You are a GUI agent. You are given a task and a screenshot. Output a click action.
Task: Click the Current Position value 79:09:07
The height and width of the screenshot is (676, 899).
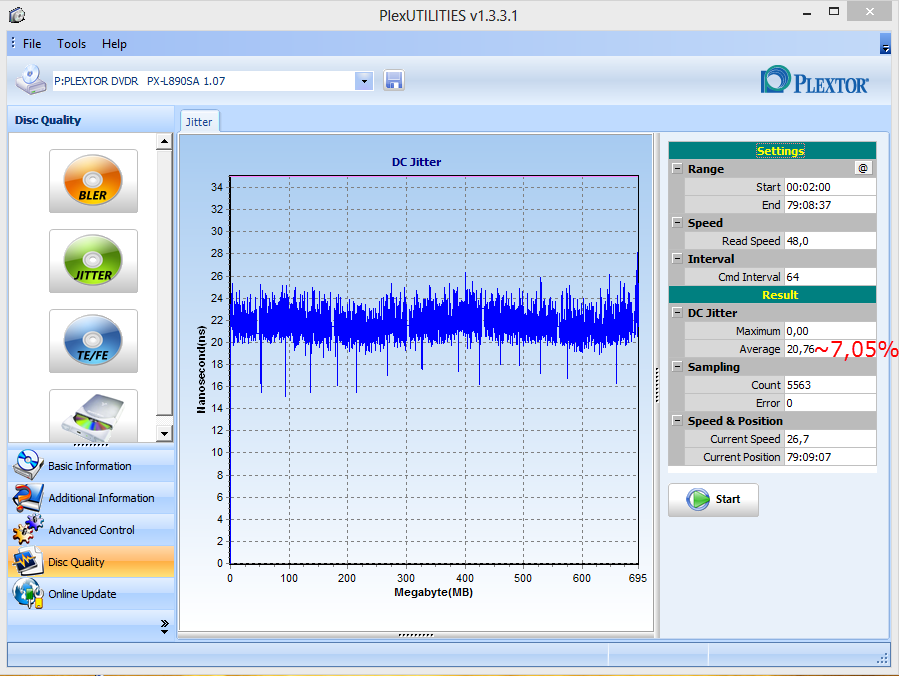tap(830, 457)
